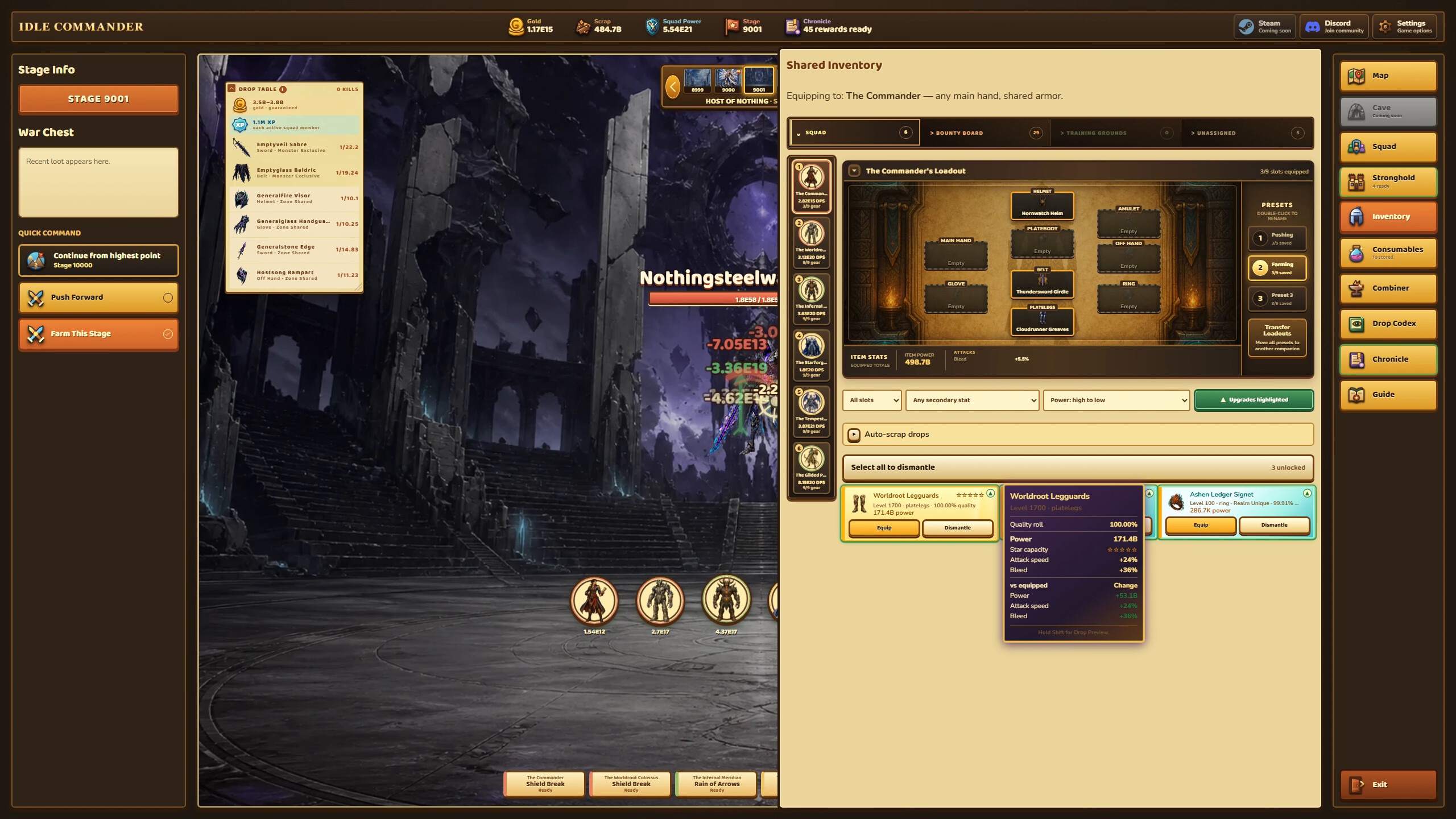
Task: Select preset 1 Pushing
Action: (x=1277, y=238)
